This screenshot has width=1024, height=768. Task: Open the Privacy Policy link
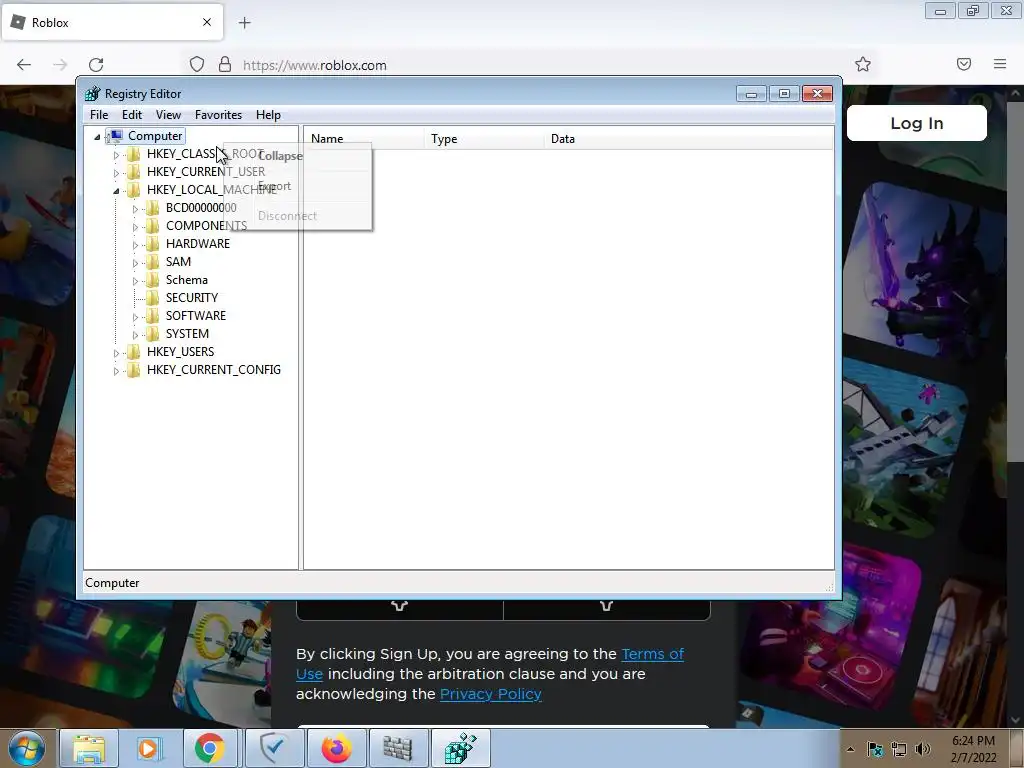point(490,694)
